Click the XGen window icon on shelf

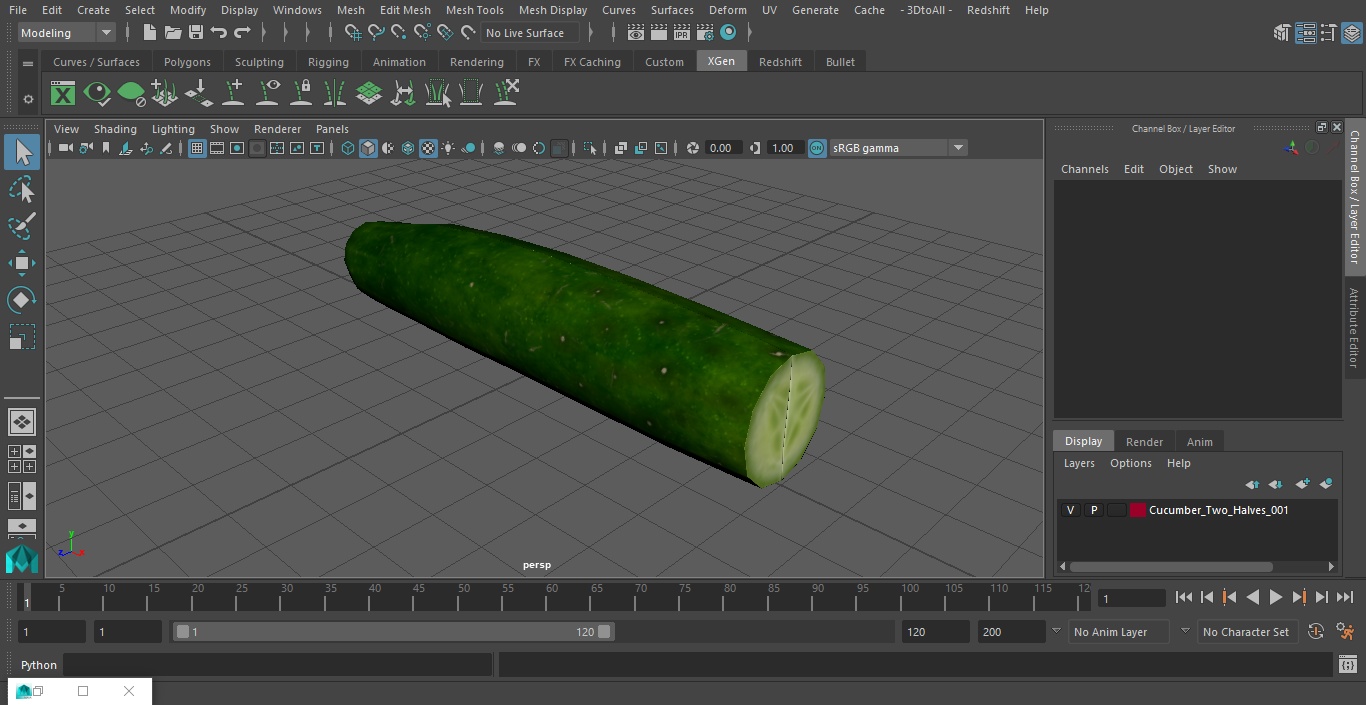click(x=63, y=94)
